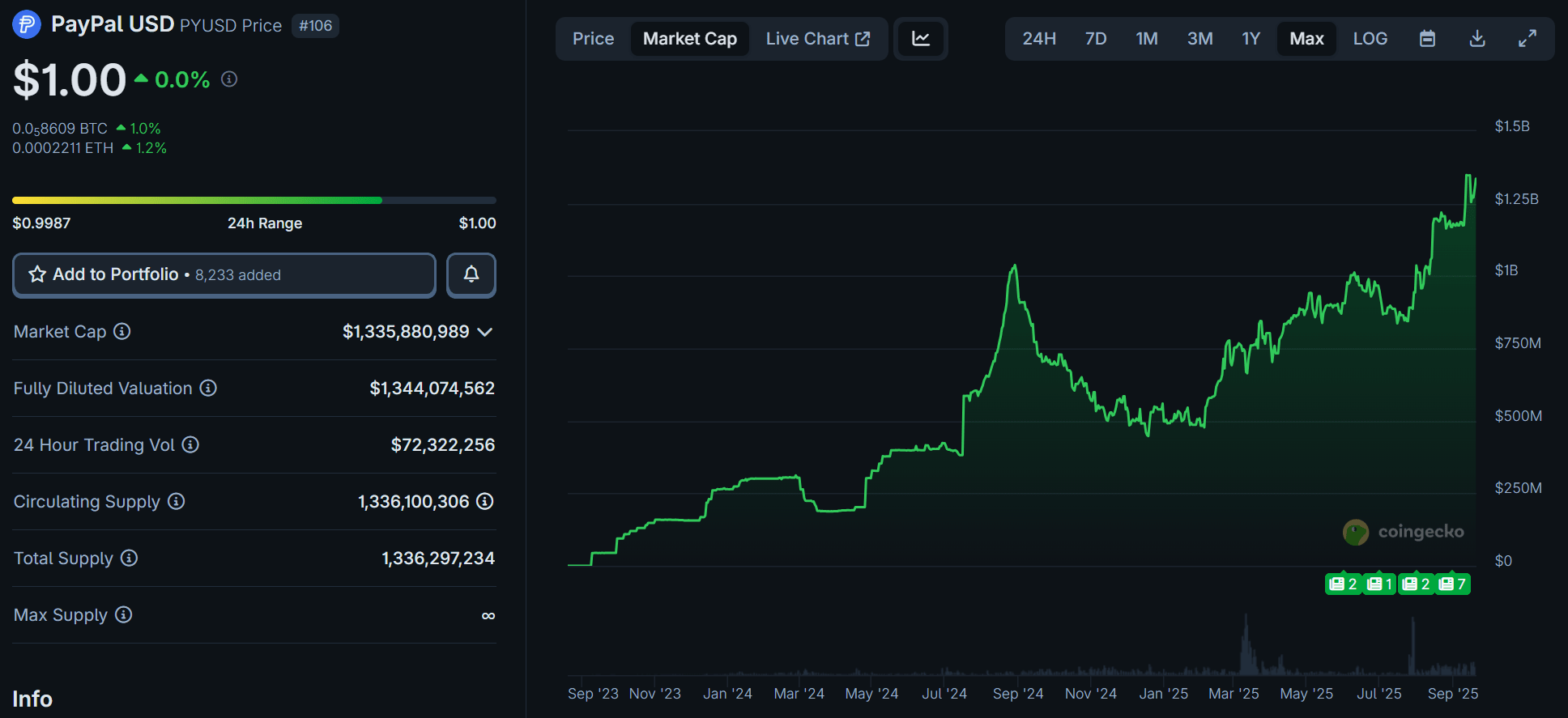Select 1Y time range
1568x718 pixels.
pyautogui.click(x=1251, y=39)
